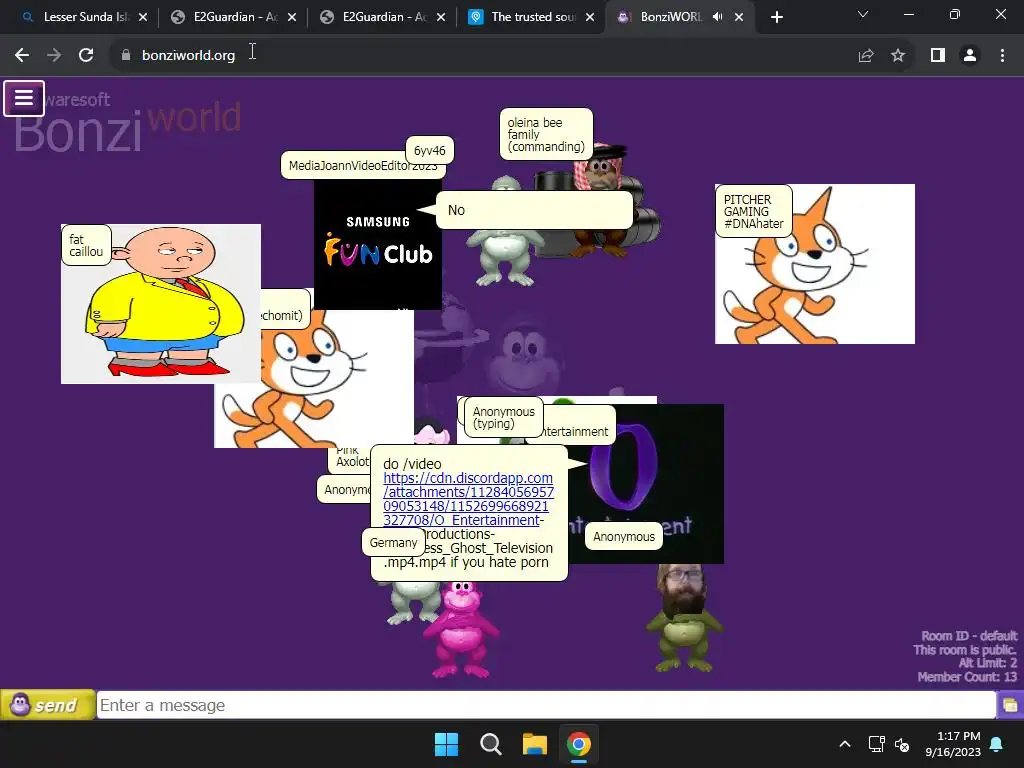Share this page icon in address bar
1024x768 pixels.
coord(866,56)
